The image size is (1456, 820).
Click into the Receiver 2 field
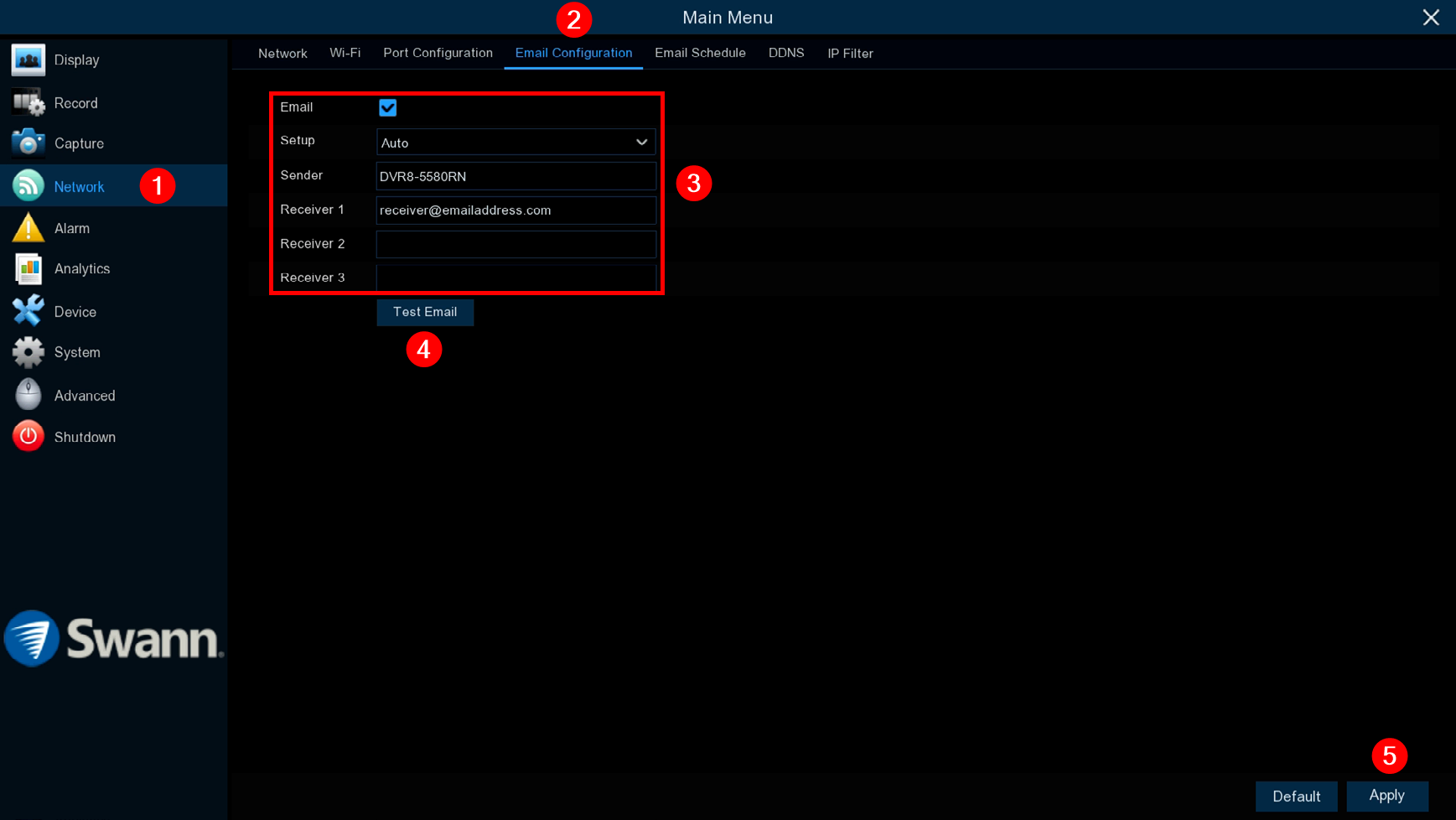coord(515,244)
